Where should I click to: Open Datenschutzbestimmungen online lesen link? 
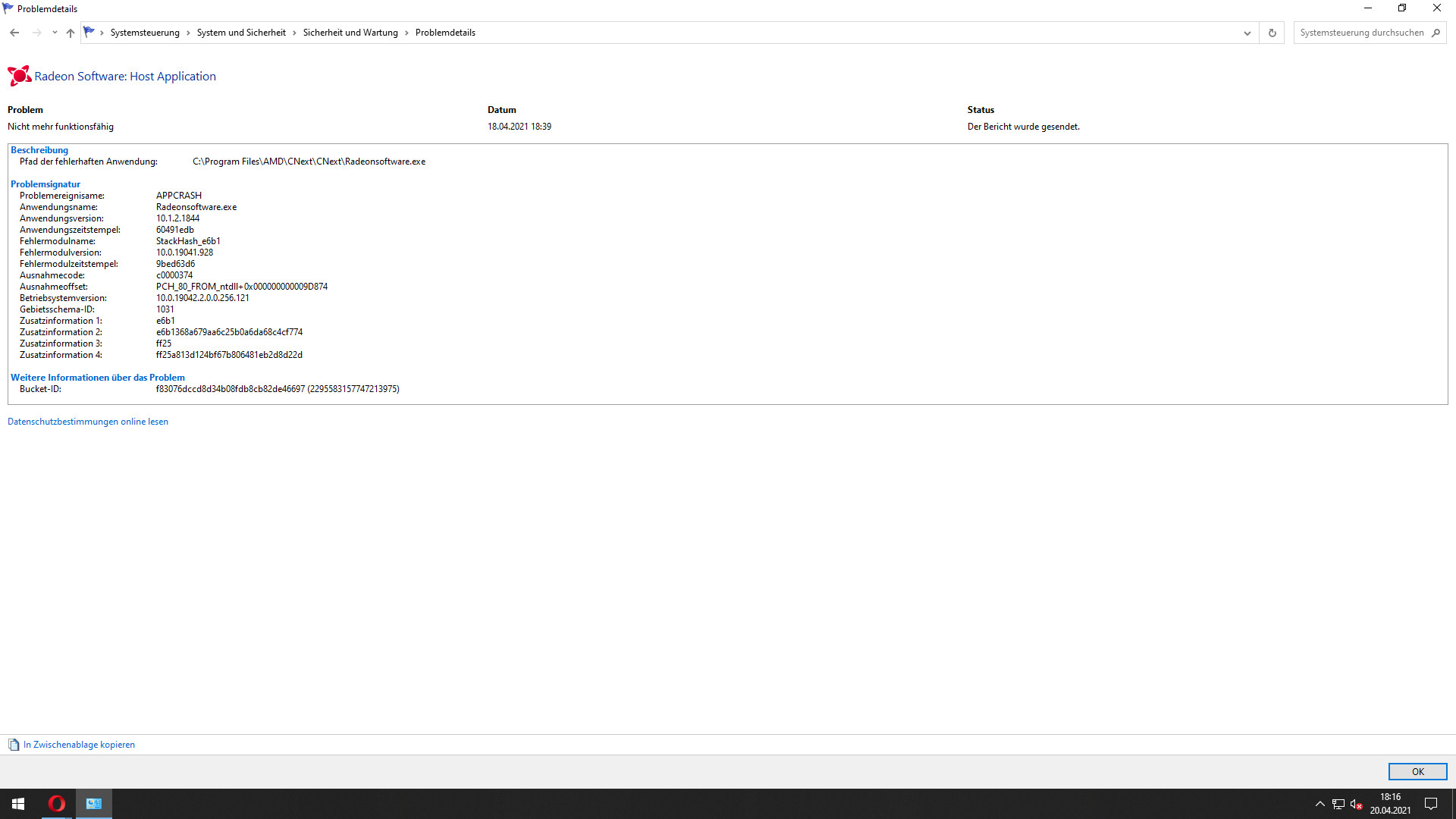click(x=88, y=422)
